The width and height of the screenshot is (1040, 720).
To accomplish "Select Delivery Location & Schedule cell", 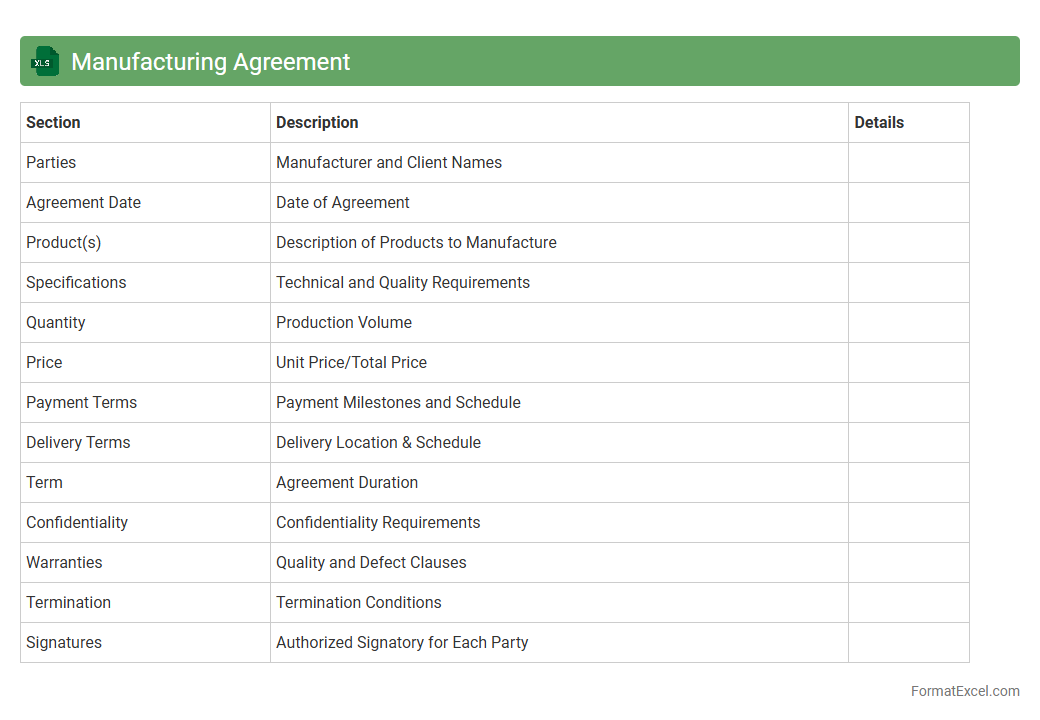I will pos(378,443).
